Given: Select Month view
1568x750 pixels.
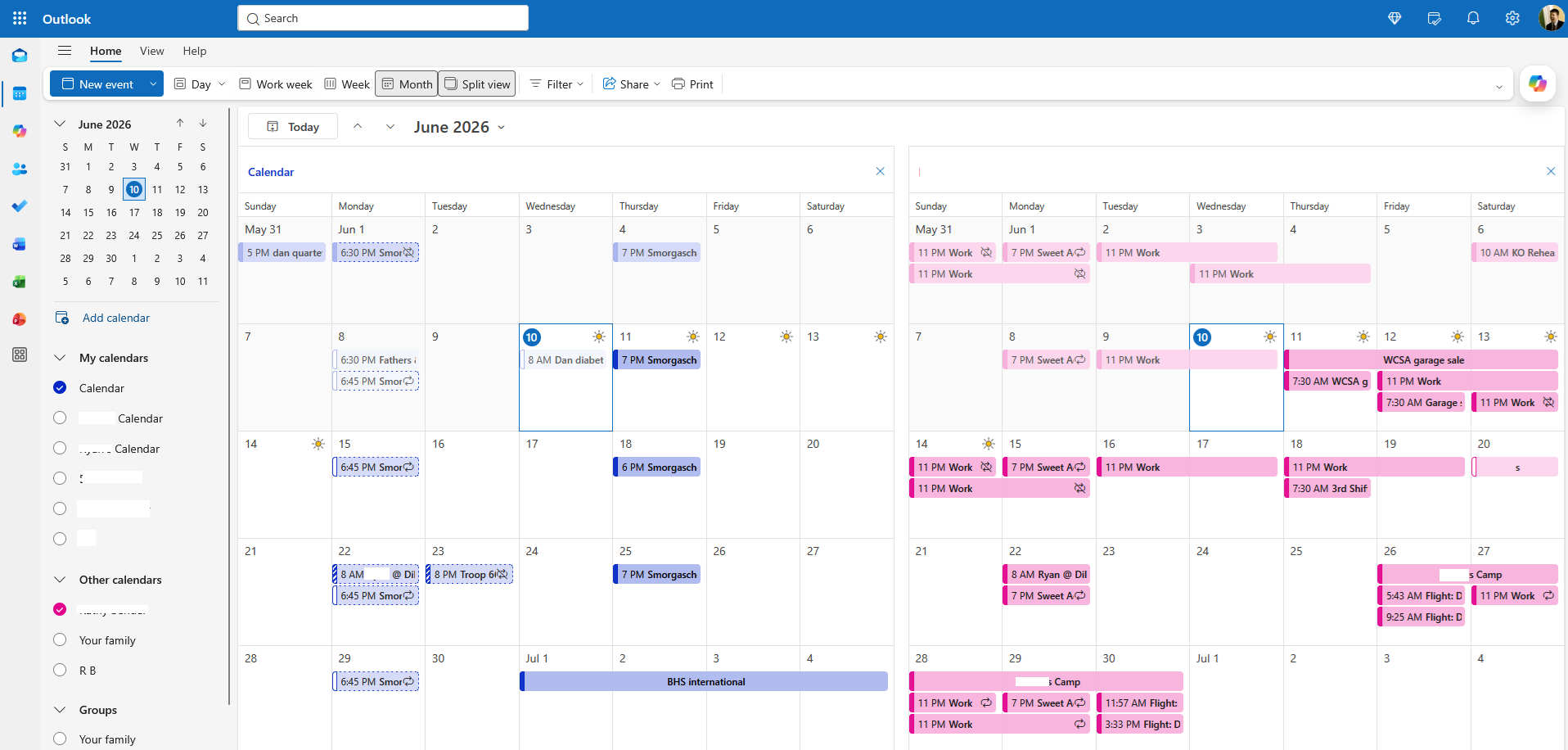Looking at the screenshot, I should point(407,84).
